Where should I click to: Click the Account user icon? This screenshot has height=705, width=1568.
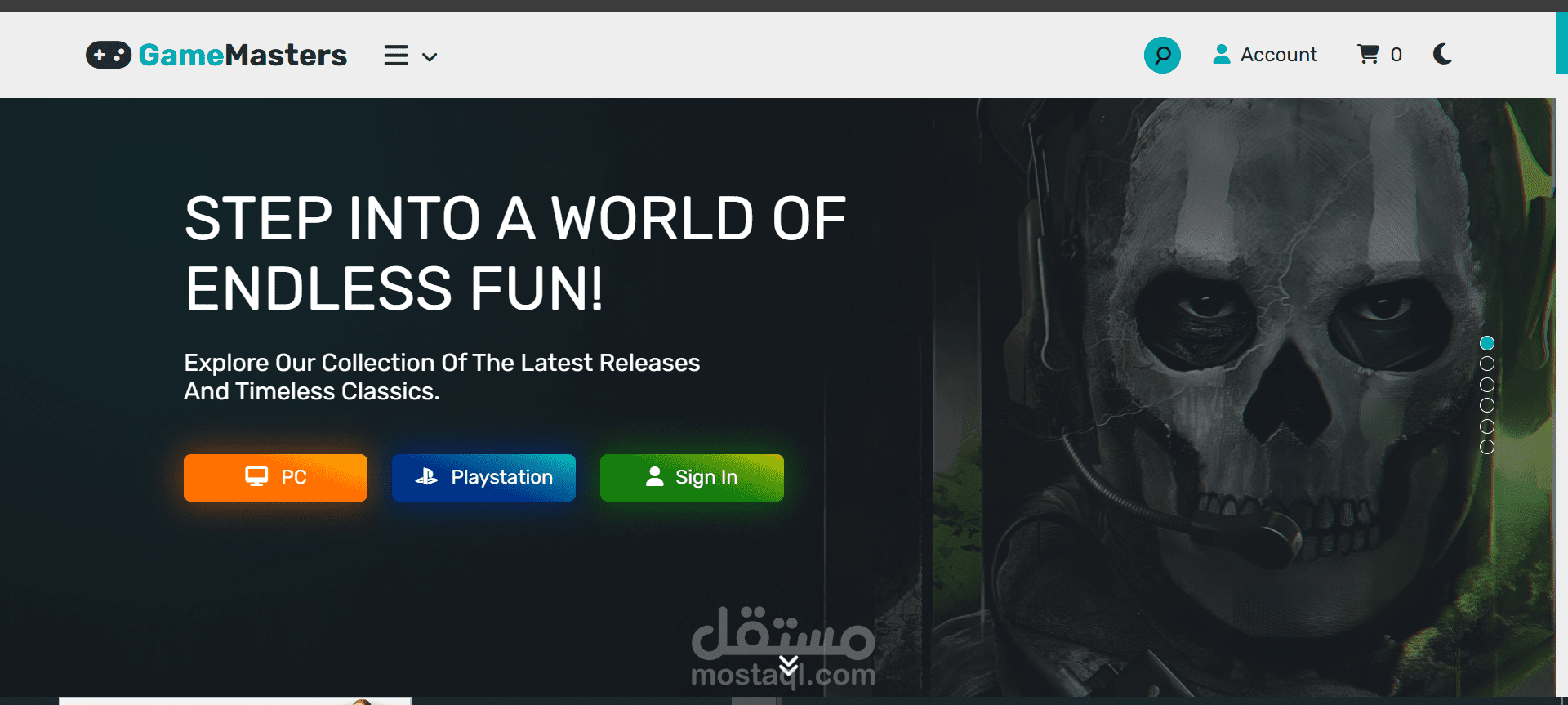coord(1222,54)
